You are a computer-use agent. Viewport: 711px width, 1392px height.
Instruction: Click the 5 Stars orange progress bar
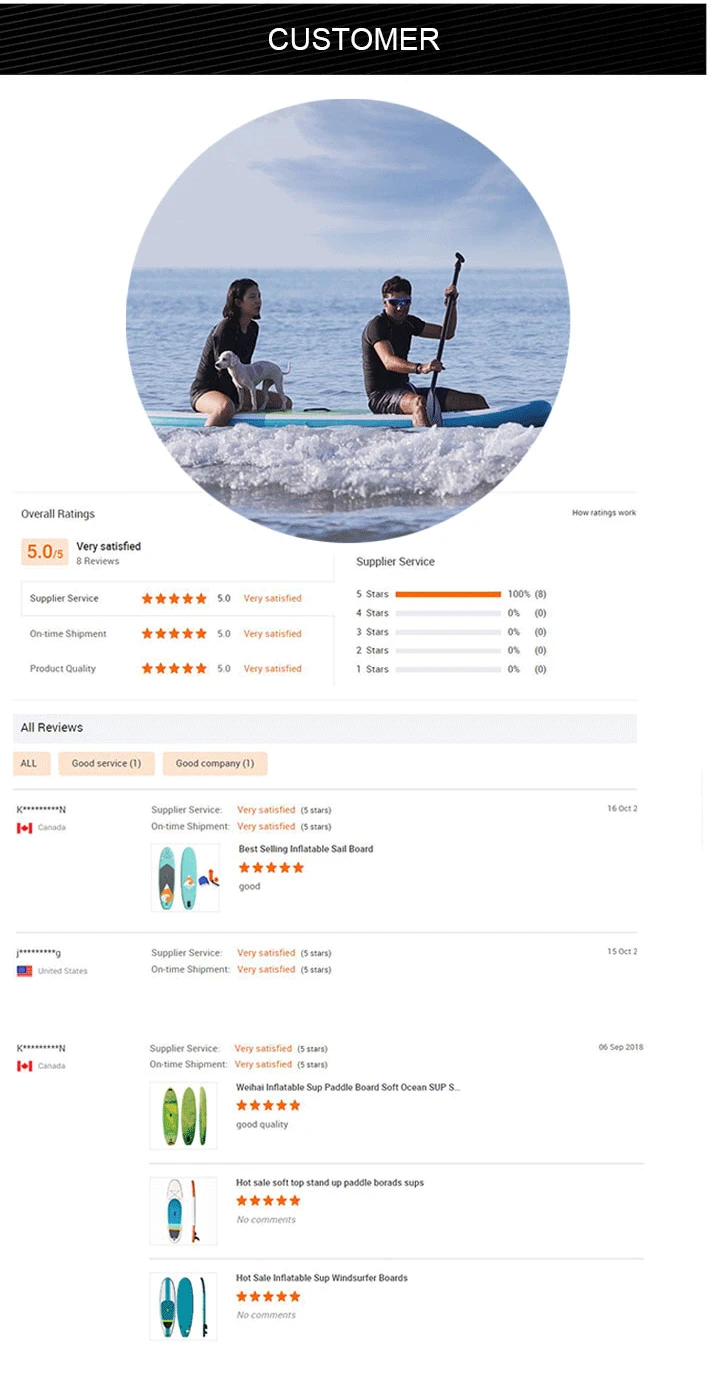[448, 594]
